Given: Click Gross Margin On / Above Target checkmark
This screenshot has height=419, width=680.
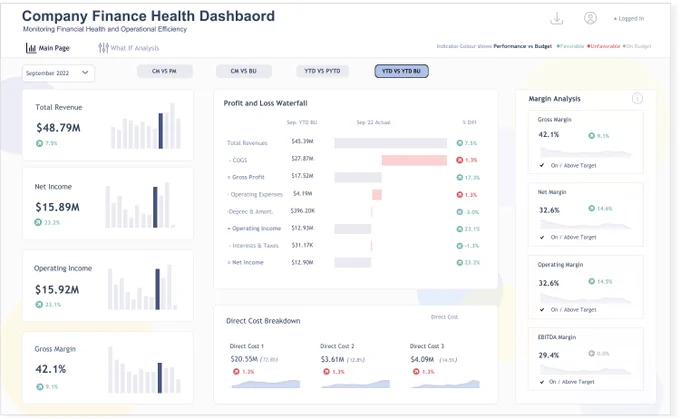Looking at the screenshot, I should coord(542,165).
